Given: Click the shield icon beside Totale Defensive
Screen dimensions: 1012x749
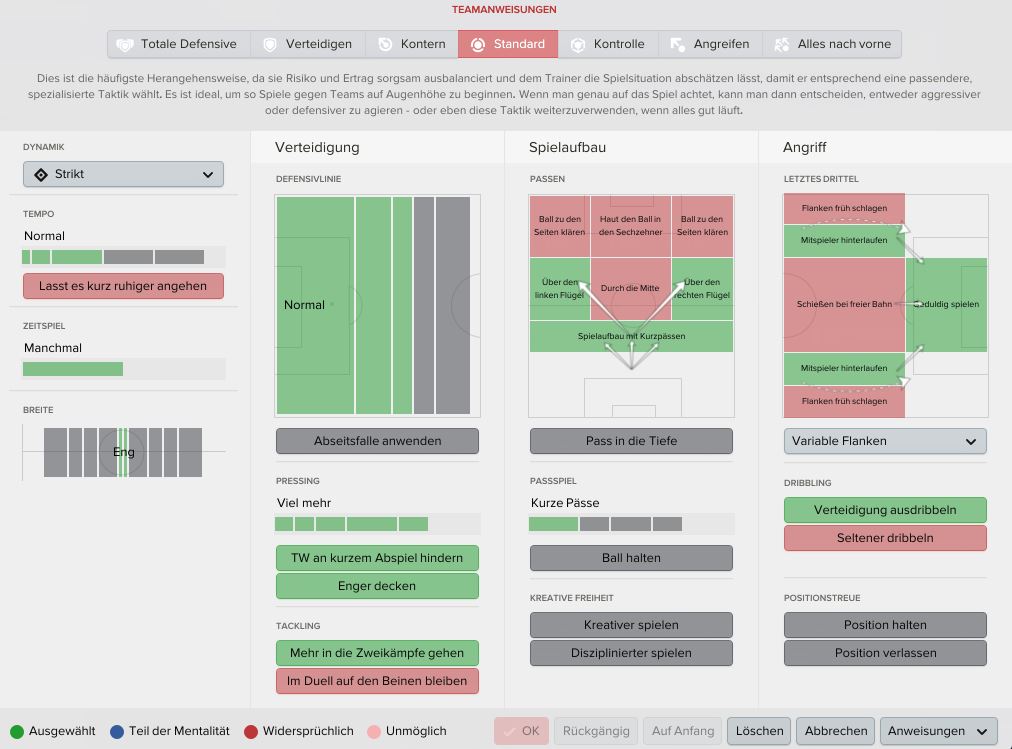Looking at the screenshot, I should click(x=125, y=45).
